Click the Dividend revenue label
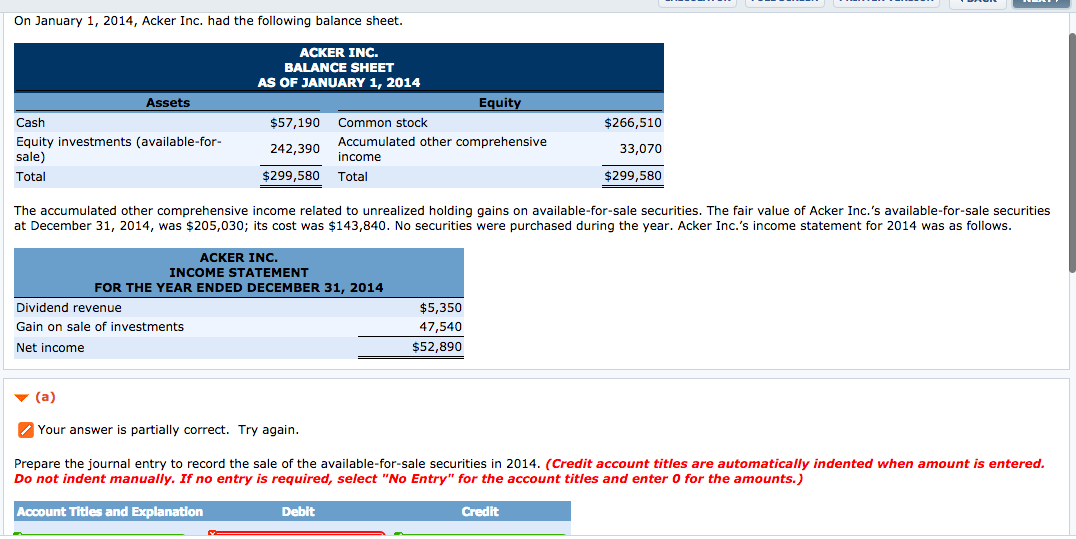Screen dimensions: 1076x539 [x=69, y=308]
